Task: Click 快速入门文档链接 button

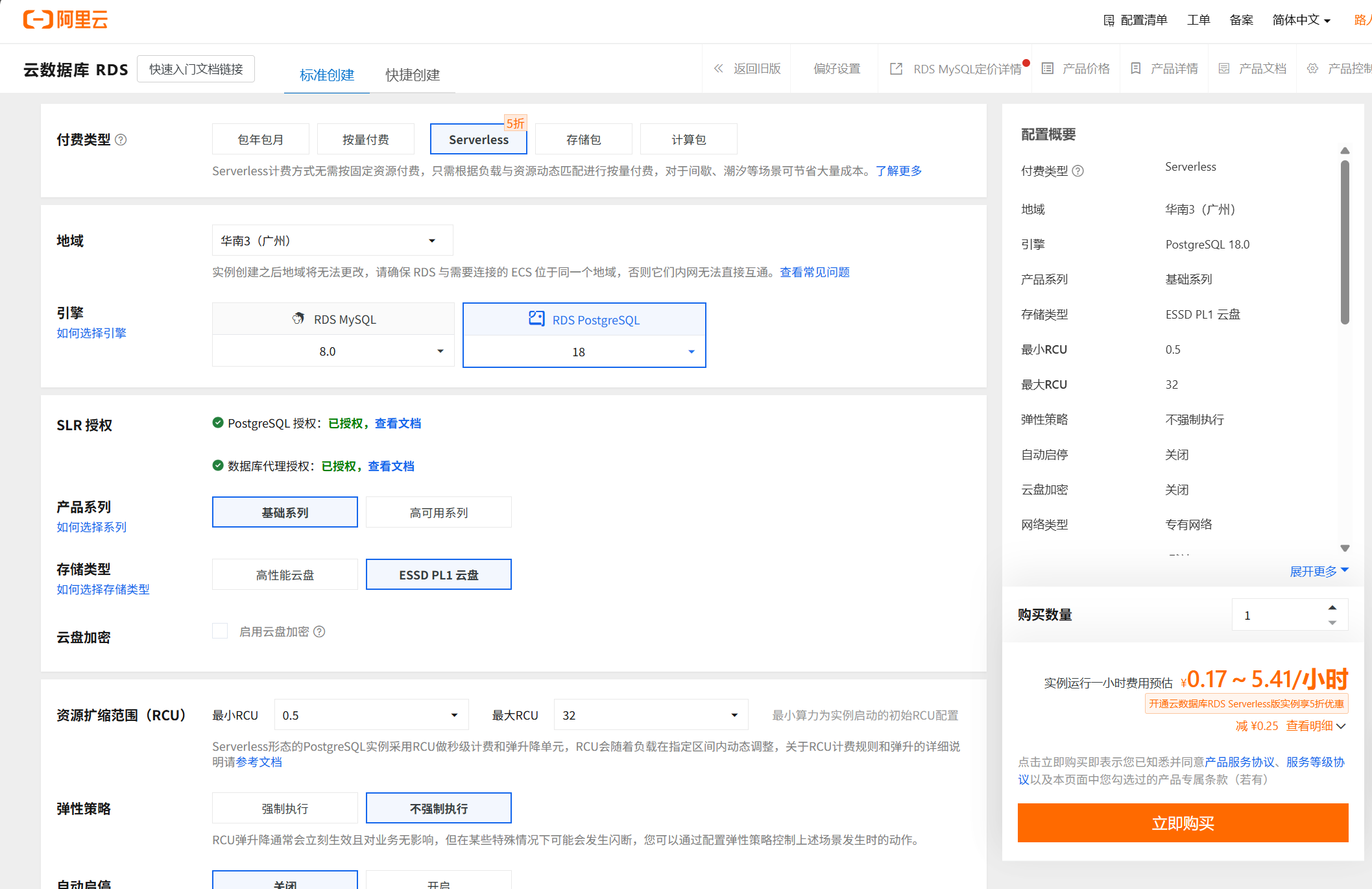Action: (x=196, y=69)
